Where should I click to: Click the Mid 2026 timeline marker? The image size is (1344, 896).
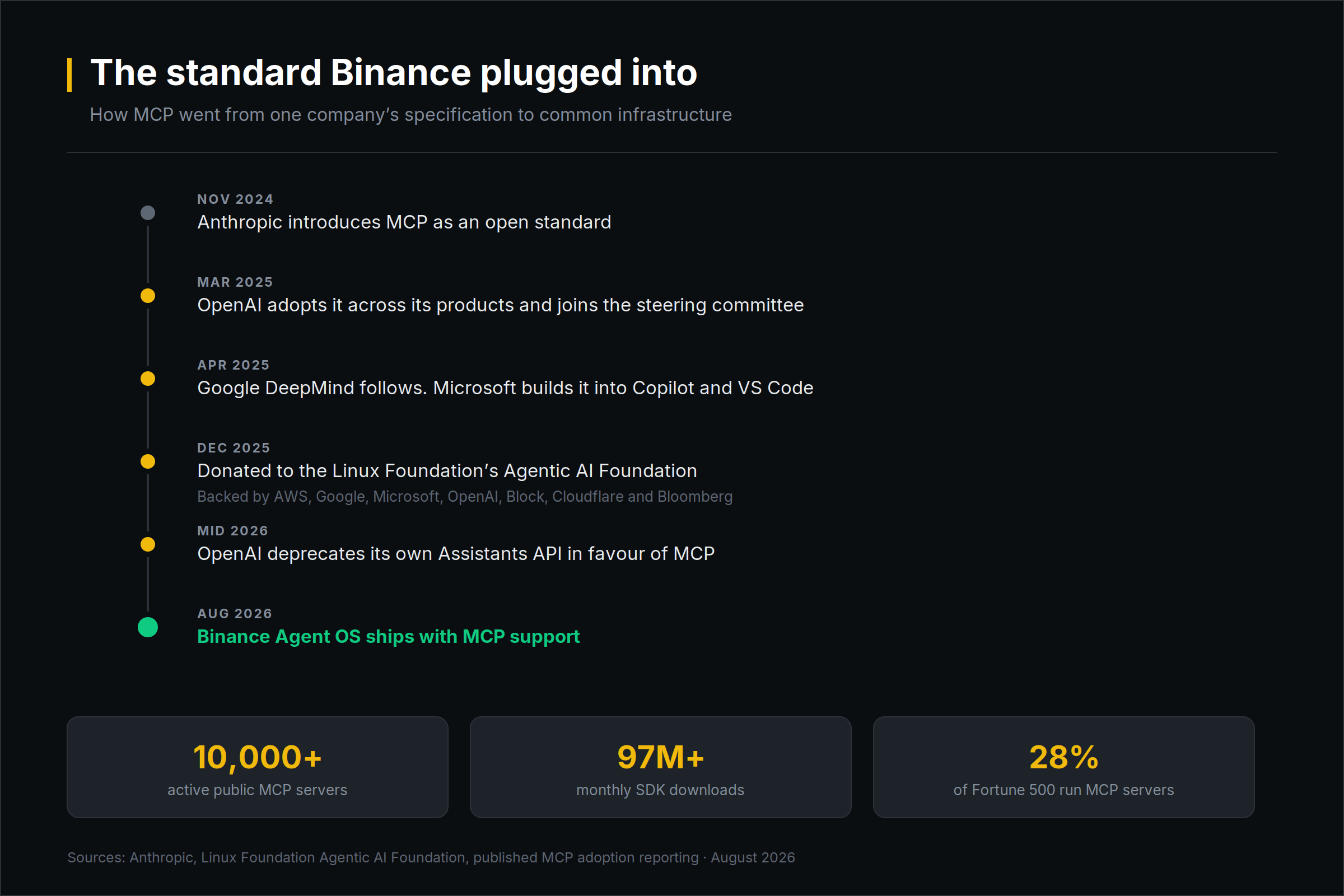148,544
